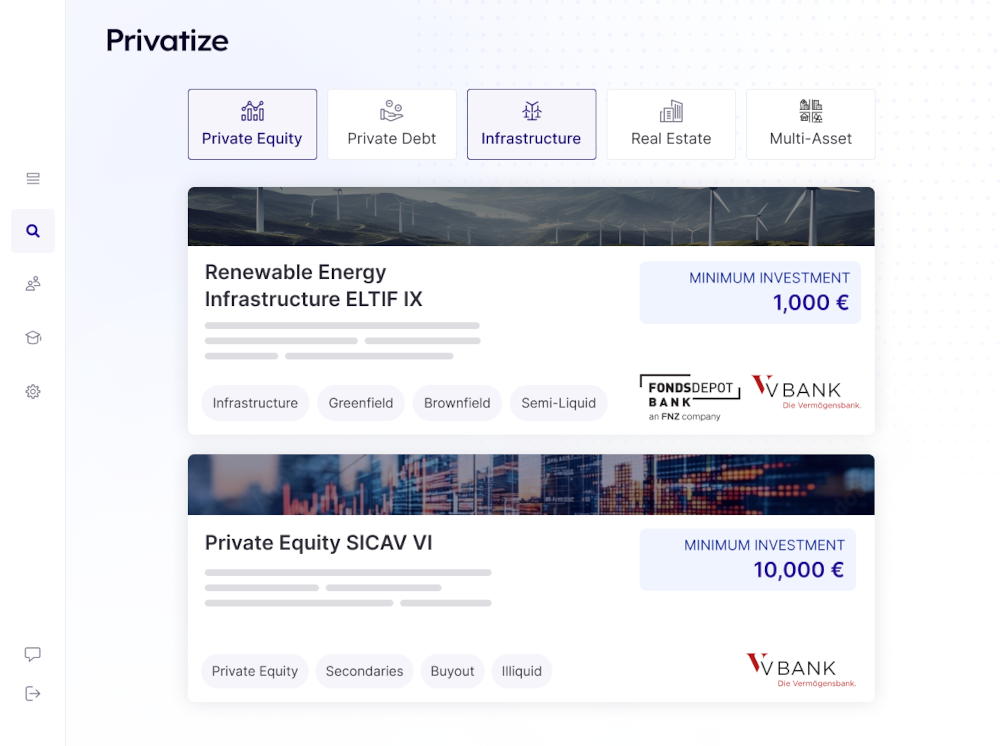Open the academy graduation cap icon
The width and height of the screenshot is (1000, 746).
[32, 337]
